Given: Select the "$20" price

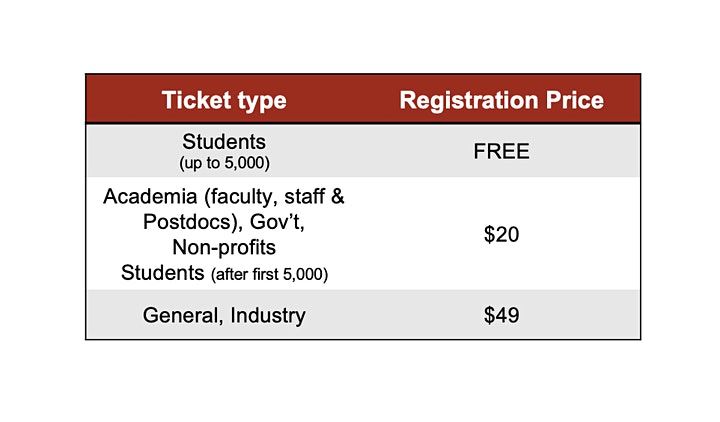Looking at the screenshot, I should [501, 234].
